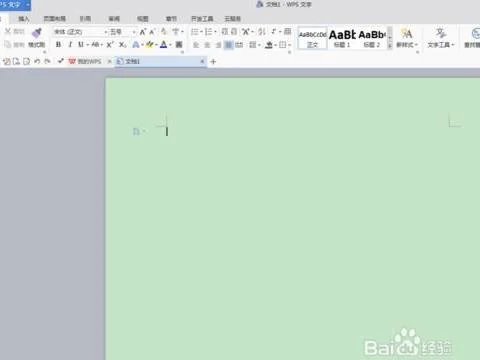Switch to the 审阅 ribbon tab
The height and width of the screenshot is (360, 480).
[114, 19]
